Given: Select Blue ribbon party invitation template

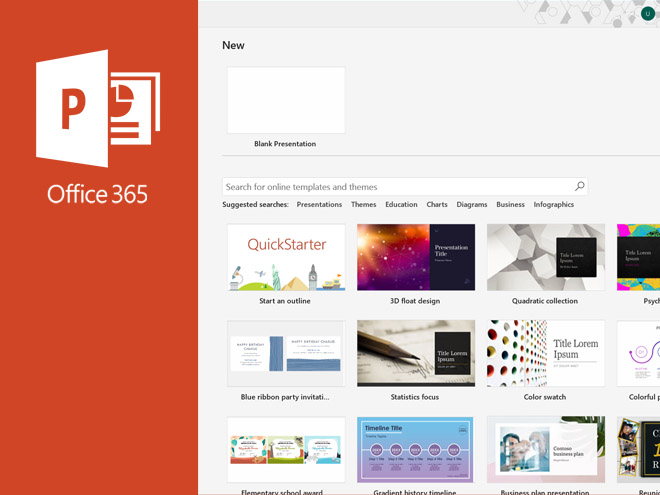Looking at the screenshot, I should pos(286,354).
